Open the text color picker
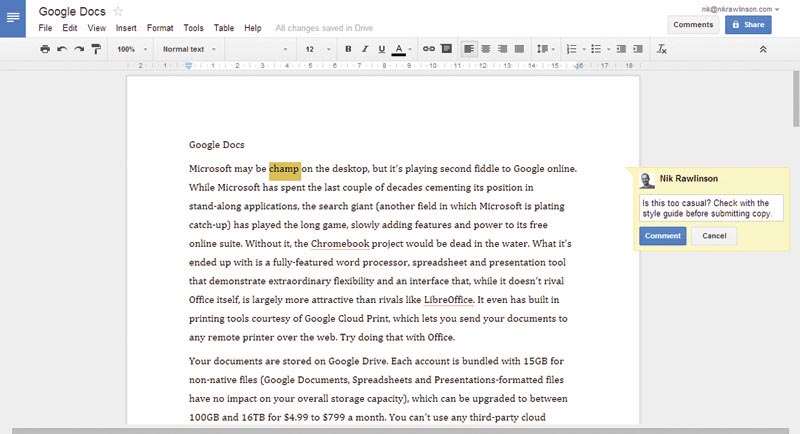Screen dimensions: 800x434 [x=402, y=49]
